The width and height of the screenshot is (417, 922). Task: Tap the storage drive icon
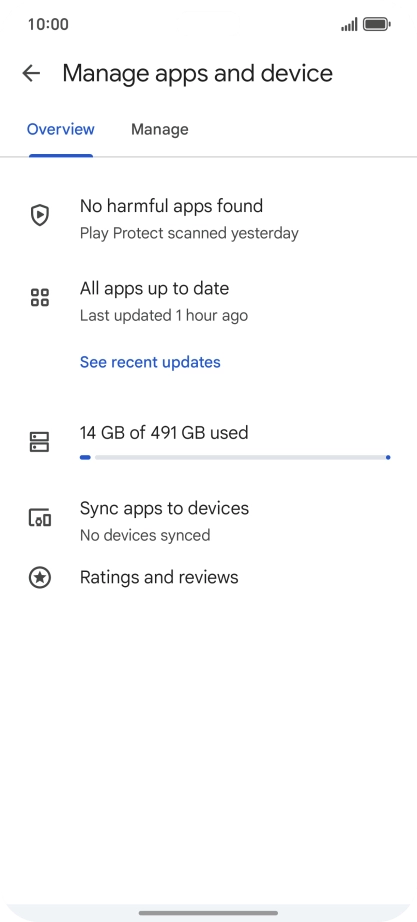(39, 442)
